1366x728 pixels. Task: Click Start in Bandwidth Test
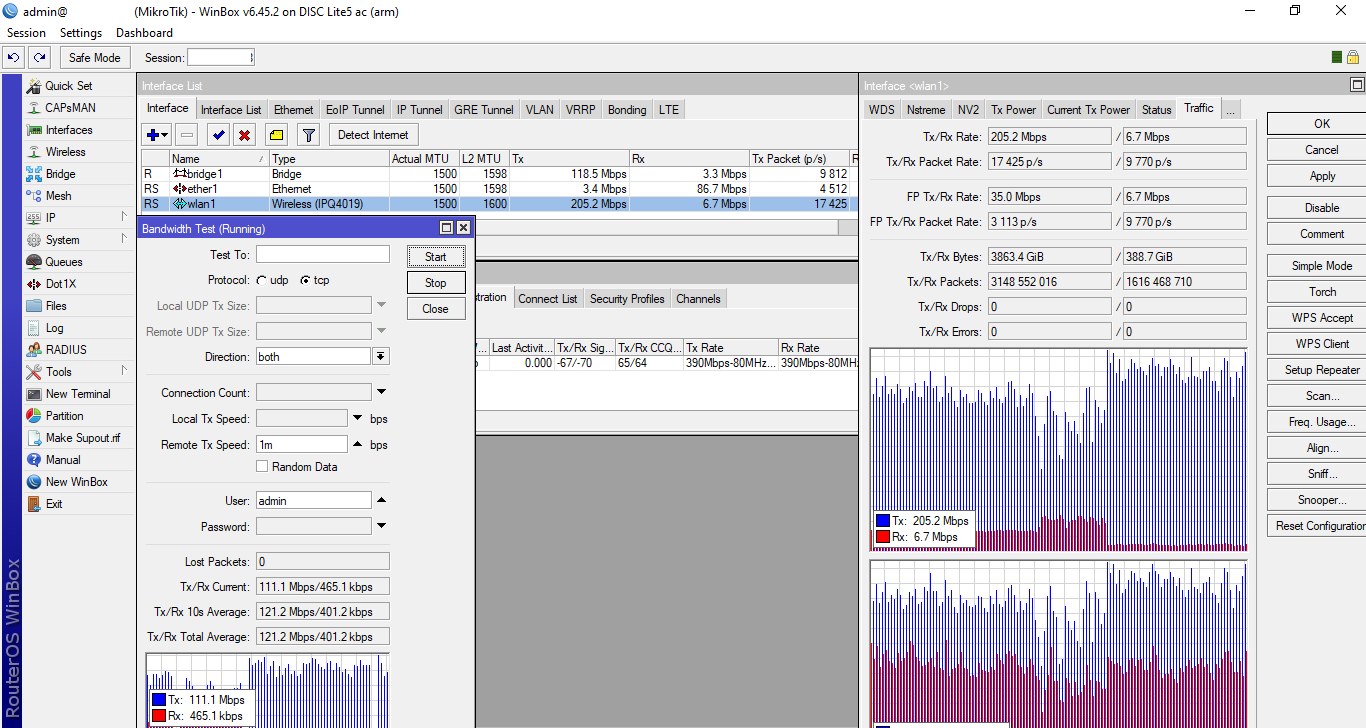click(x=436, y=257)
